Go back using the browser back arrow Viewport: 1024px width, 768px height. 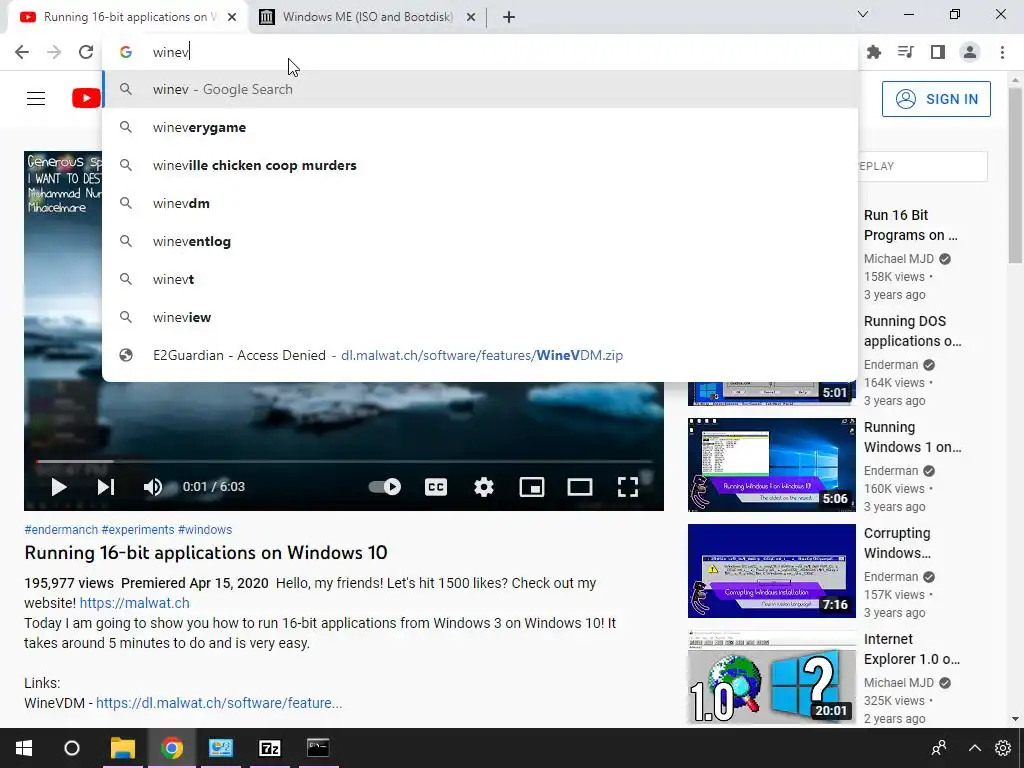[x=22, y=52]
